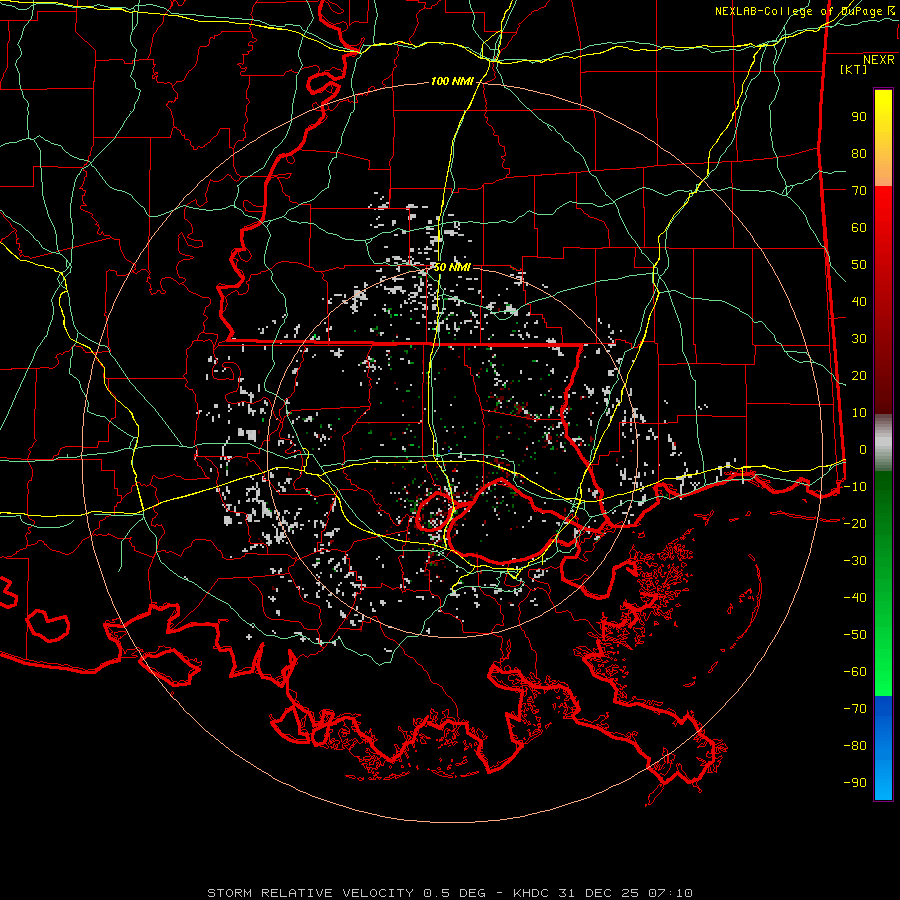Click the 40 value on velocity scale
This screenshot has width=900, height=900.
tap(859, 302)
